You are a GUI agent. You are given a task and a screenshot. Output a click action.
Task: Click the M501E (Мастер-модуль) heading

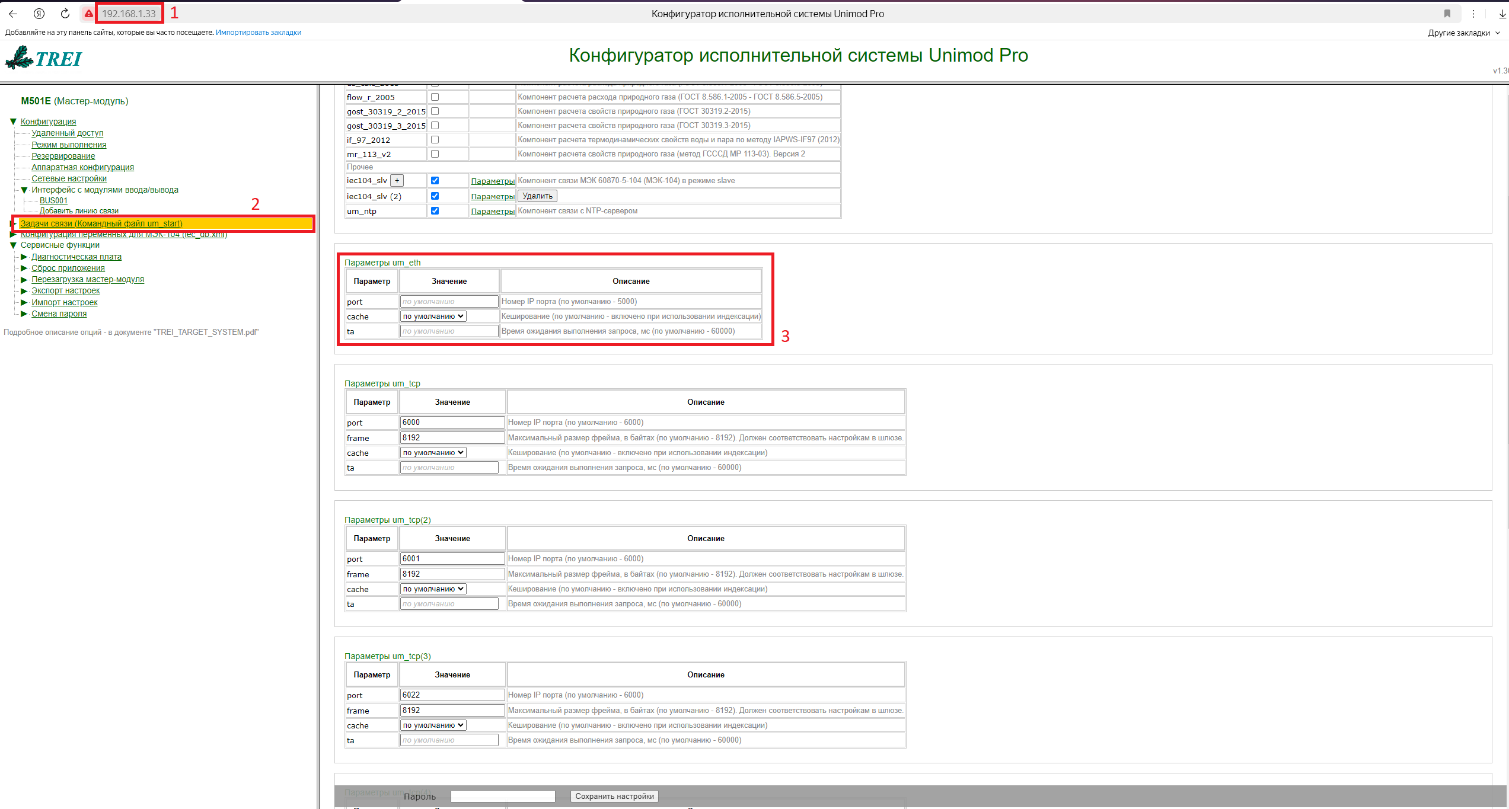pos(74,101)
